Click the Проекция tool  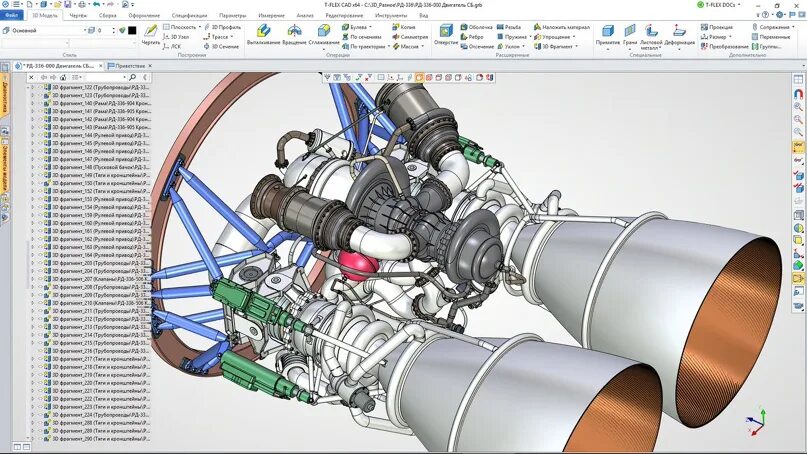[716, 27]
